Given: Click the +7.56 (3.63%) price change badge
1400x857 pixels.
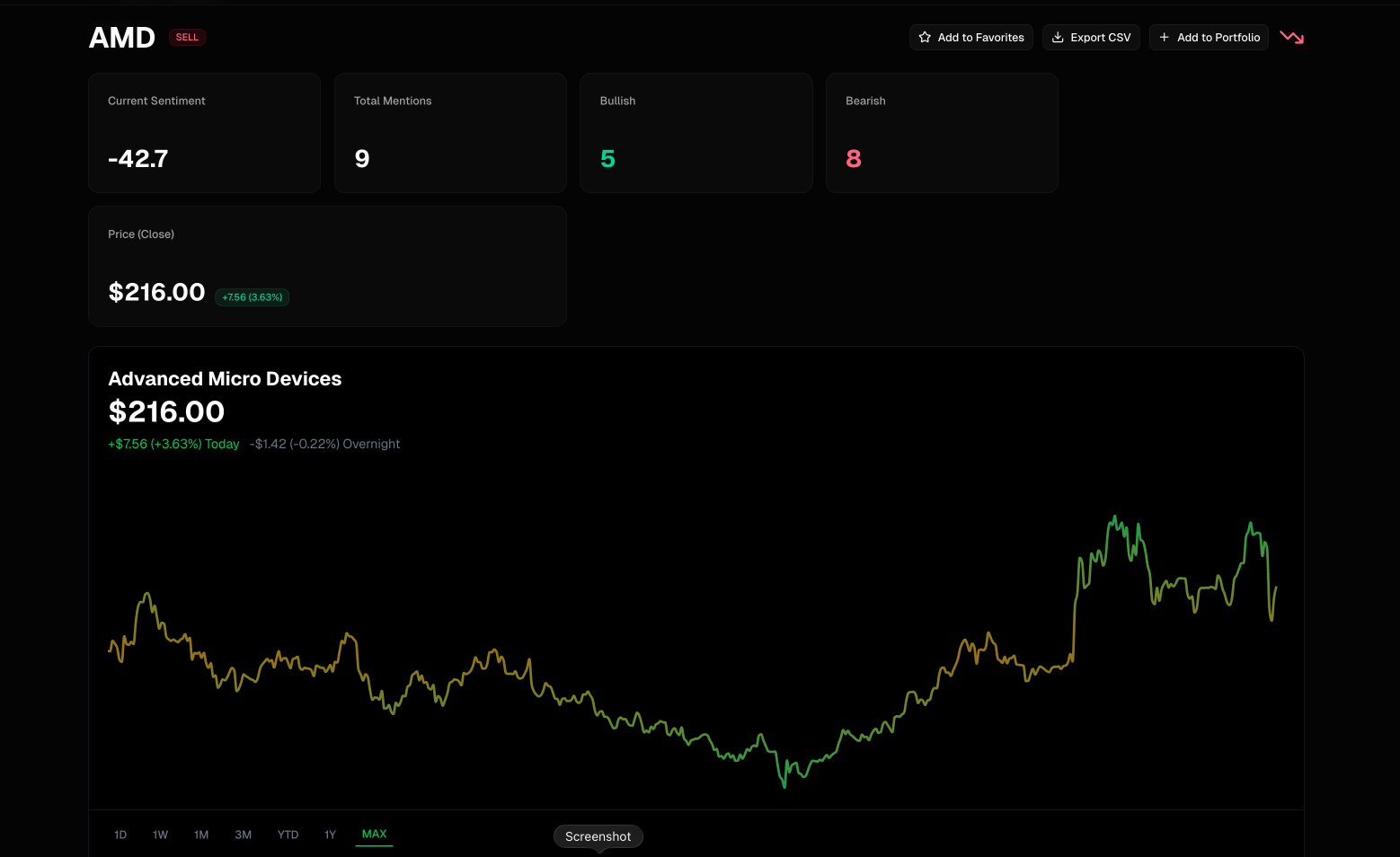Looking at the screenshot, I should [x=252, y=296].
